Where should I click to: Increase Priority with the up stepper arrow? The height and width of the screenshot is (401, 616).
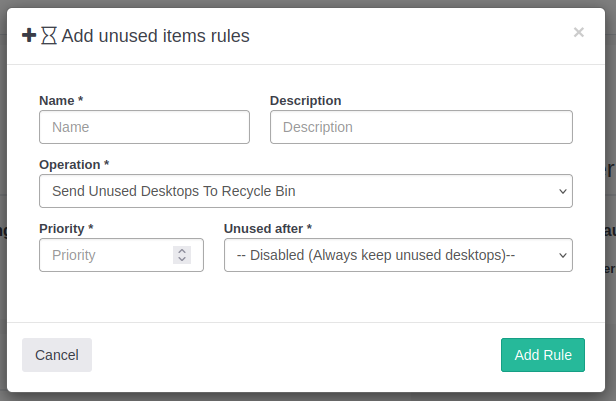(182, 251)
